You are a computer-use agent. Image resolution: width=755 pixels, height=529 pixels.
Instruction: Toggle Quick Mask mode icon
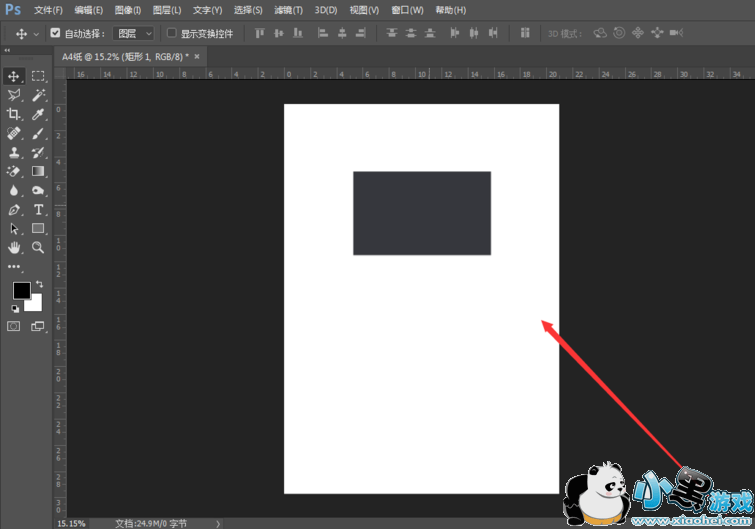14,326
